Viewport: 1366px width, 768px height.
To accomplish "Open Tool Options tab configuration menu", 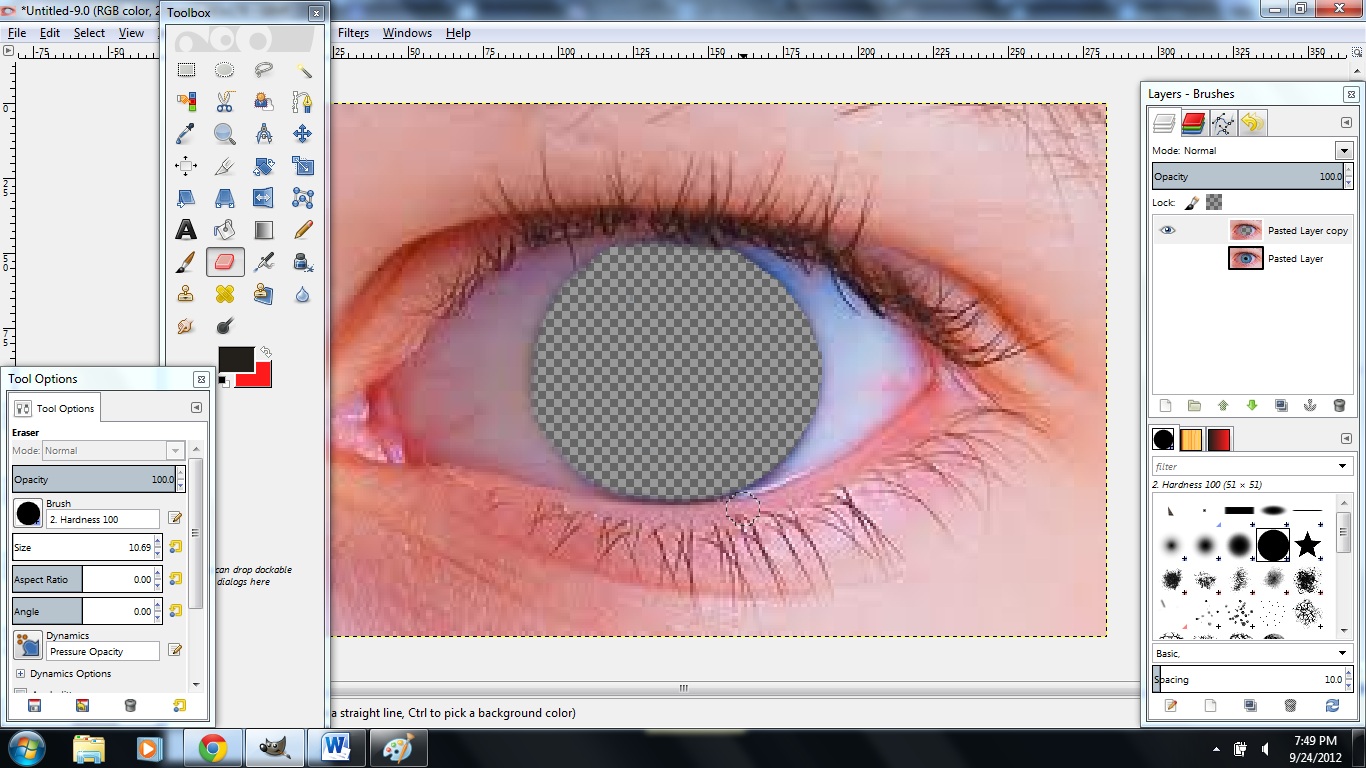I will pyautogui.click(x=196, y=408).
